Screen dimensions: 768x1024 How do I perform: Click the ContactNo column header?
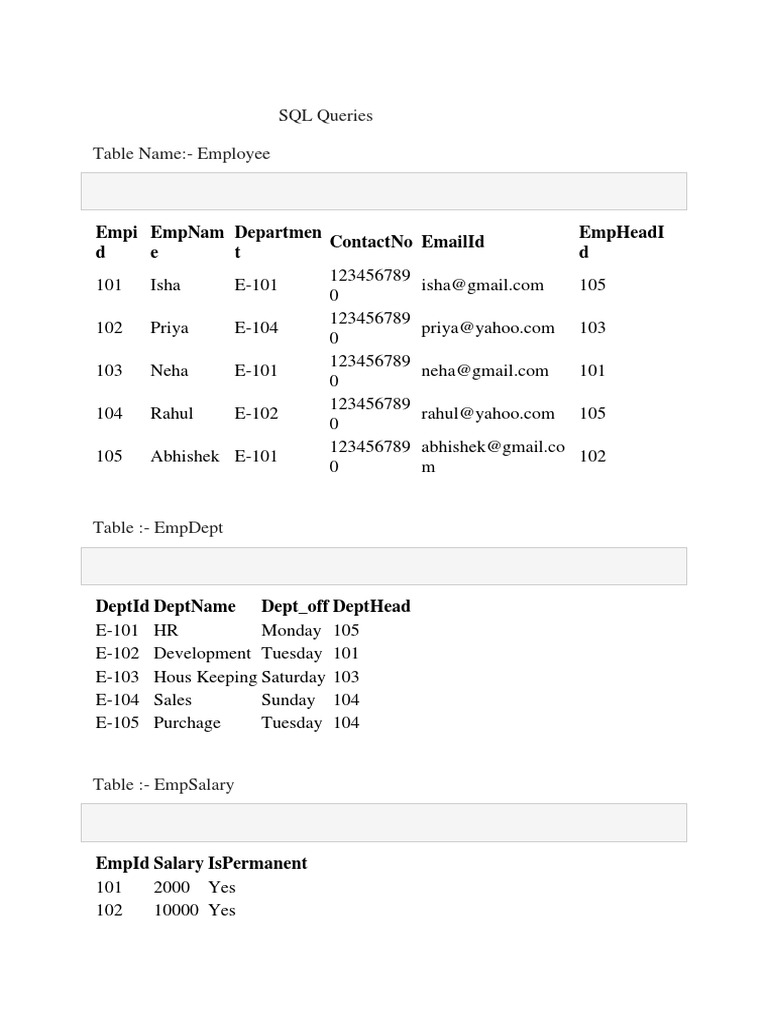tap(371, 242)
